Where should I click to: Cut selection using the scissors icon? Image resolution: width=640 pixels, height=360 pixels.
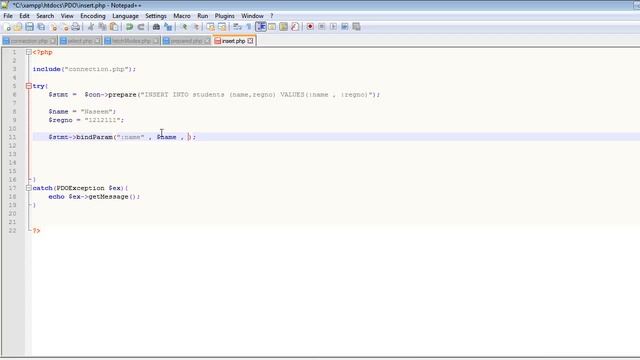pyautogui.click(x=91, y=27)
